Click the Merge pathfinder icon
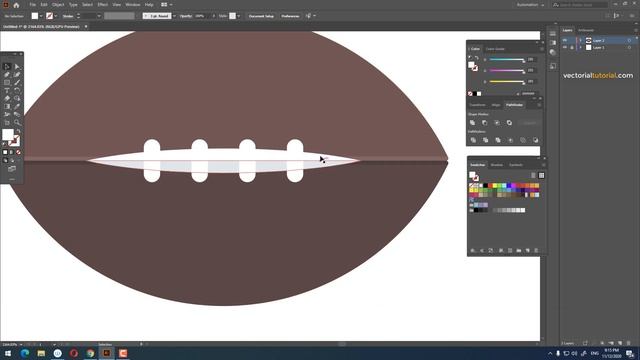640x360 pixels. 498,140
